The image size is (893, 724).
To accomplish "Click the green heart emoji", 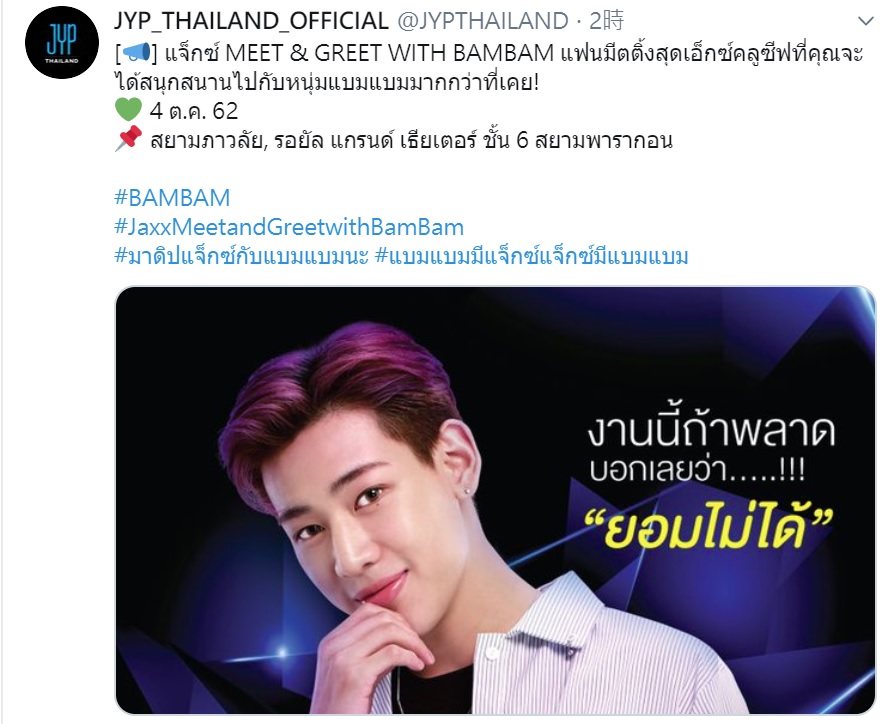I will 128,110.
